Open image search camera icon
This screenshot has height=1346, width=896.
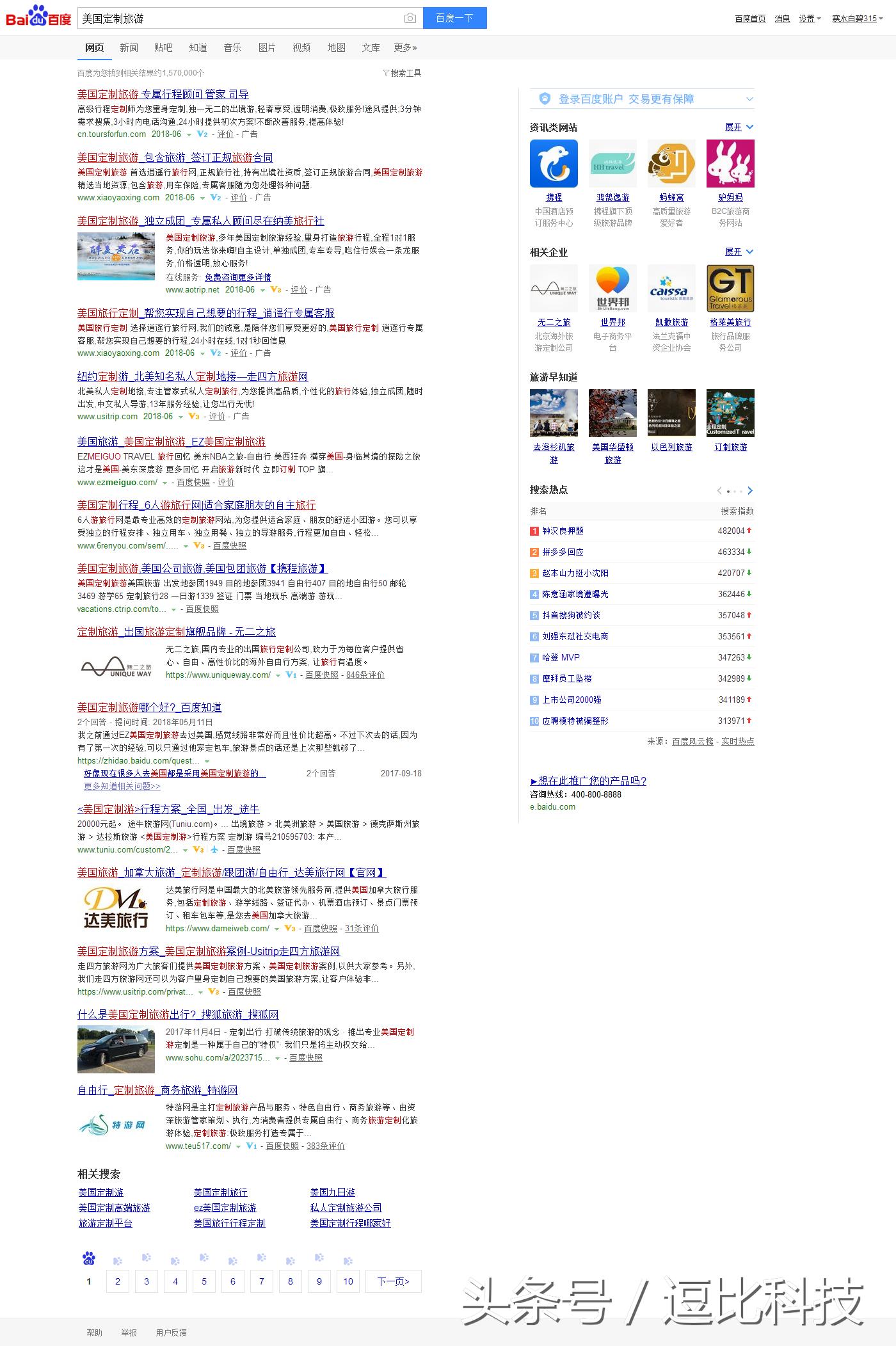(410, 19)
